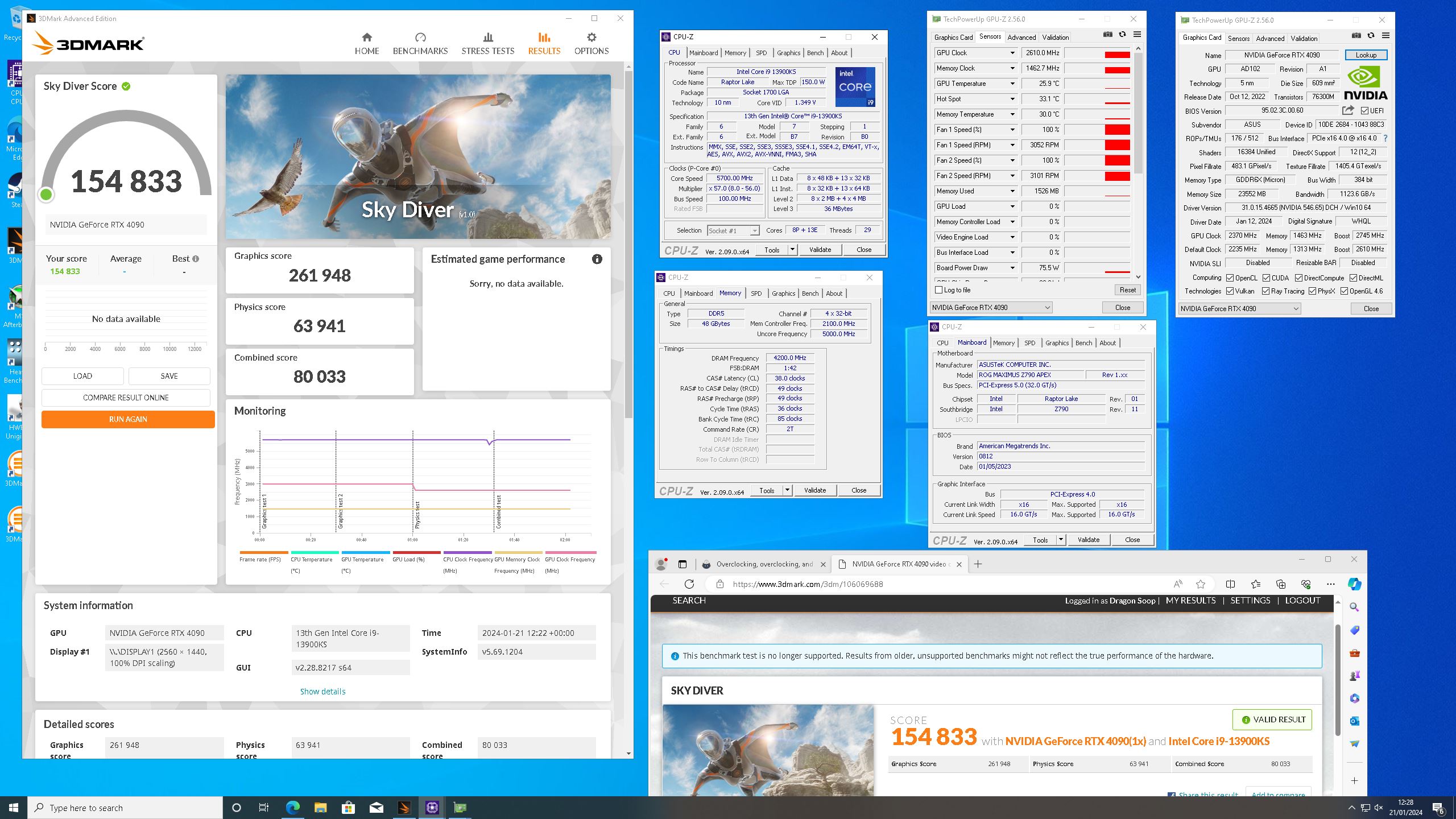
Task: Reload the Edge browser page
Action: click(x=689, y=584)
